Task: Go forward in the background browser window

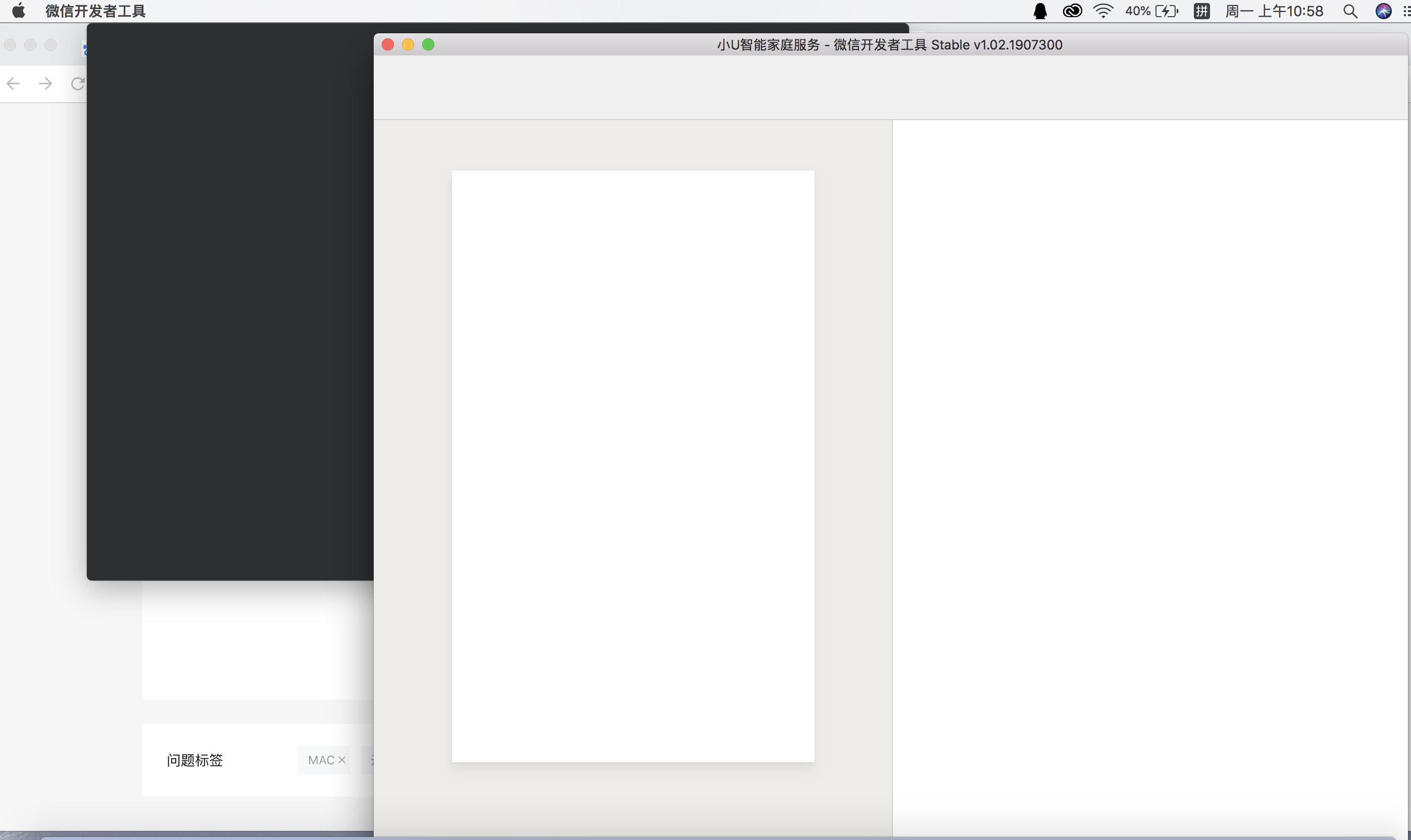Action: 45,84
